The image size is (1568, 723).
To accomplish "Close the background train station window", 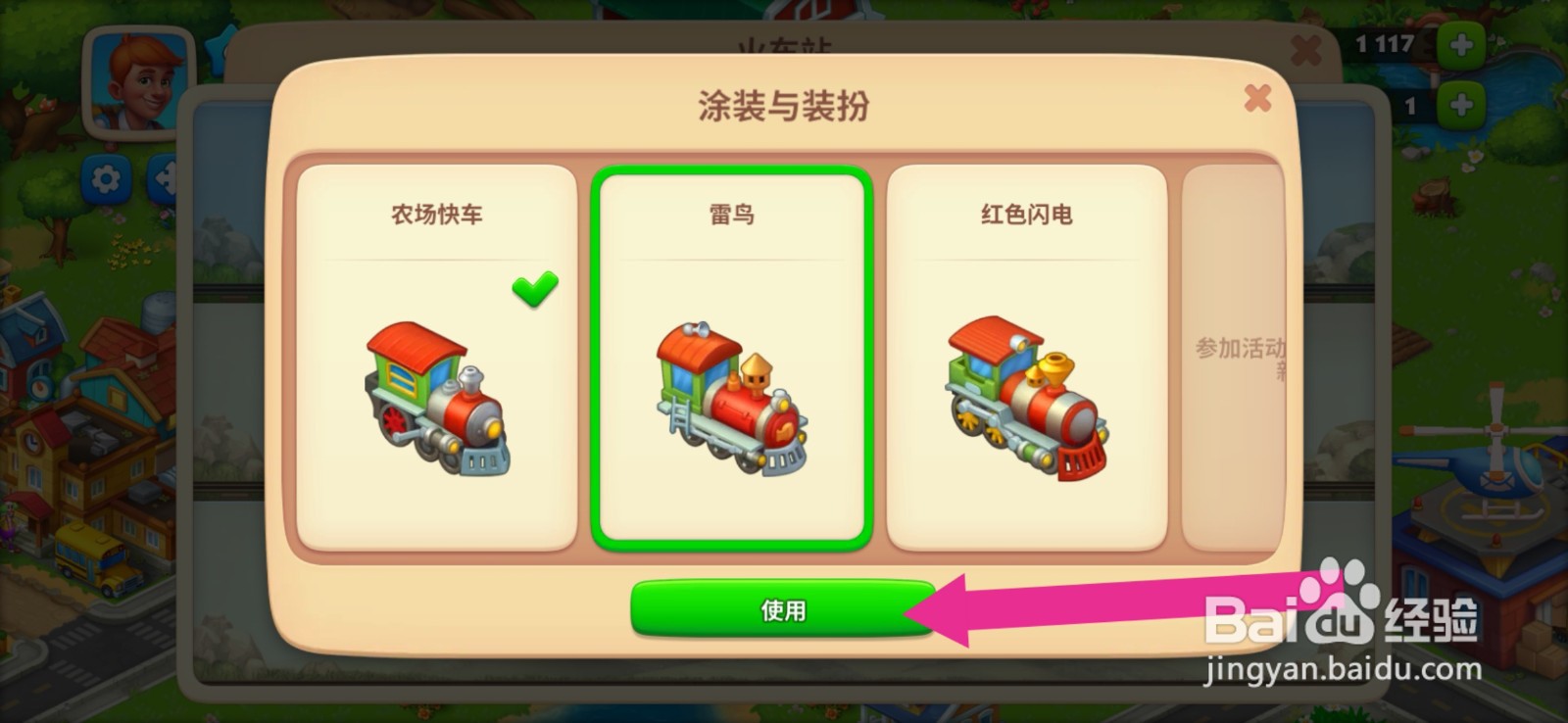I will pos(1305,49).
